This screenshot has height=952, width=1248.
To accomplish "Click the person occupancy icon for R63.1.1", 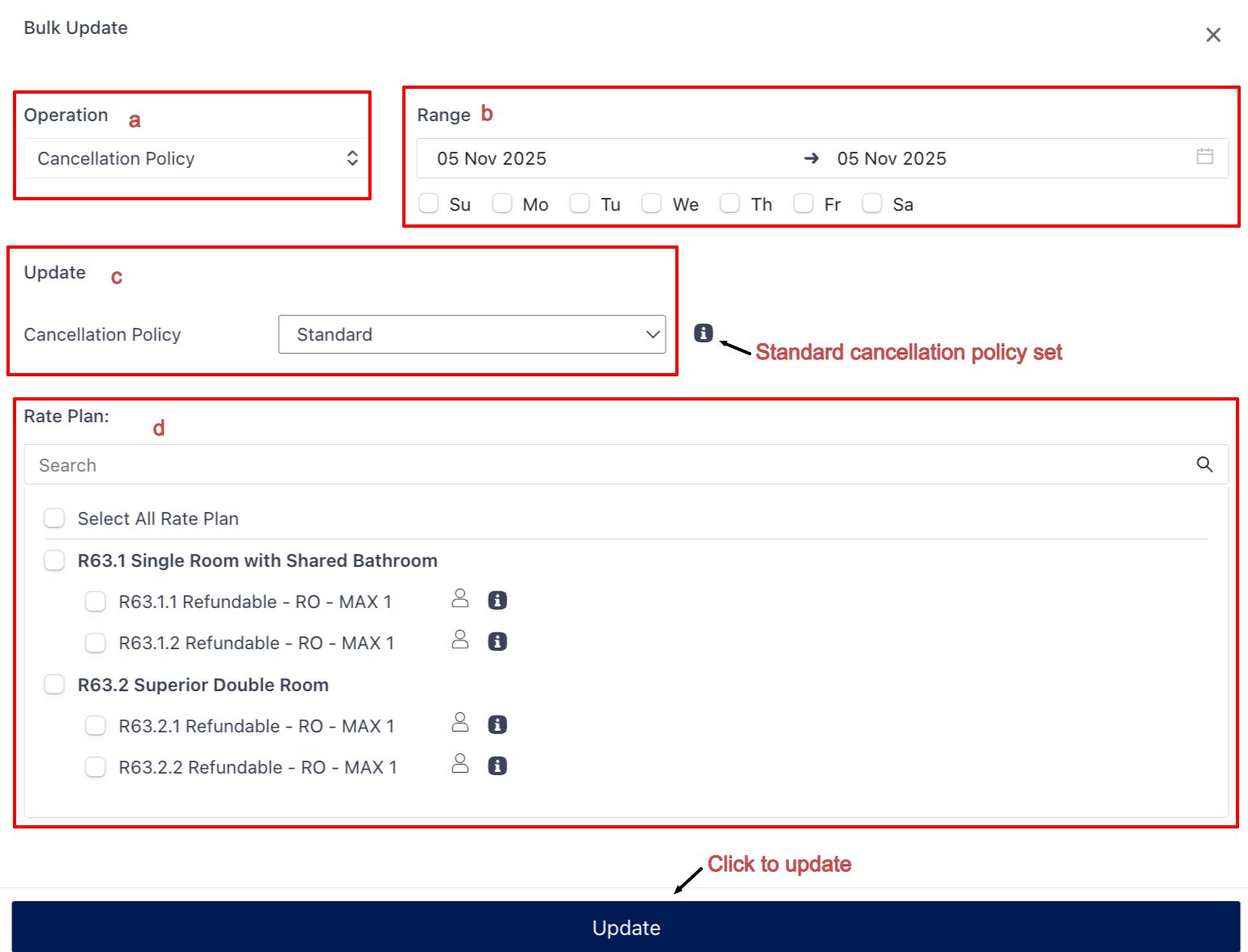I will tap(460, 598).
